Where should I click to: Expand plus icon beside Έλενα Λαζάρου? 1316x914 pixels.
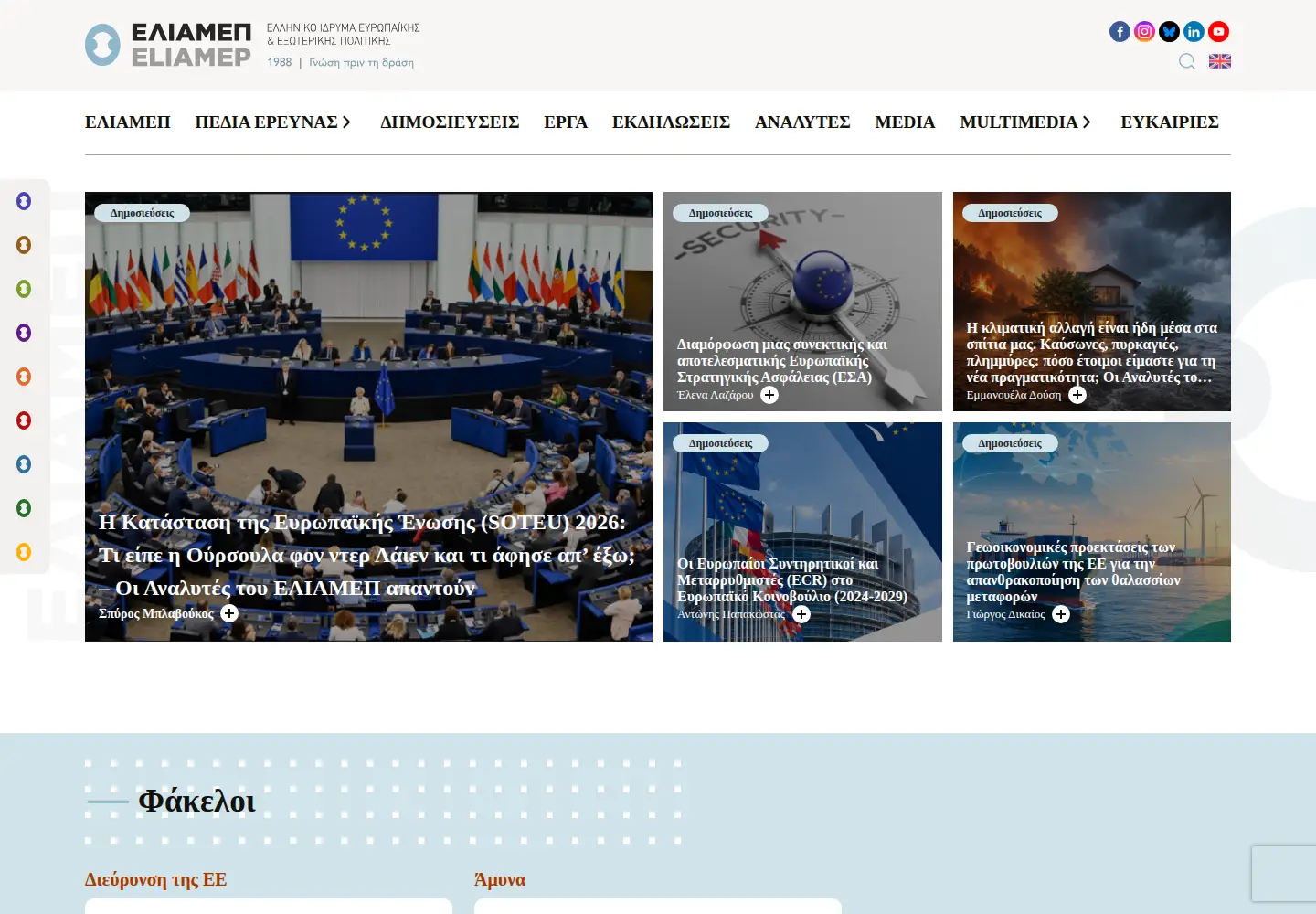tap(769, 395)
